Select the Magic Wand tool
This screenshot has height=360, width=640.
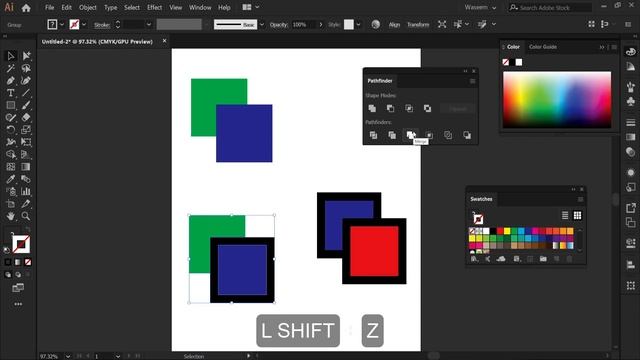[x=11, y=68]
